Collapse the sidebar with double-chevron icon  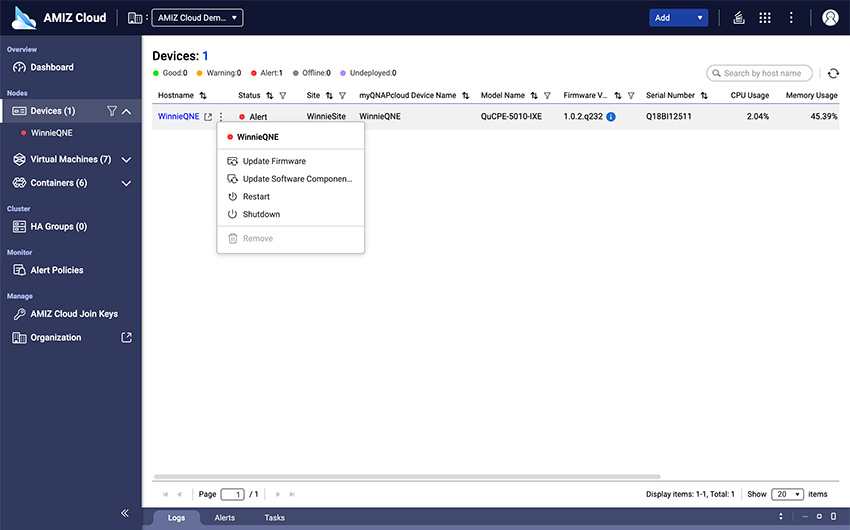point(125,513)
